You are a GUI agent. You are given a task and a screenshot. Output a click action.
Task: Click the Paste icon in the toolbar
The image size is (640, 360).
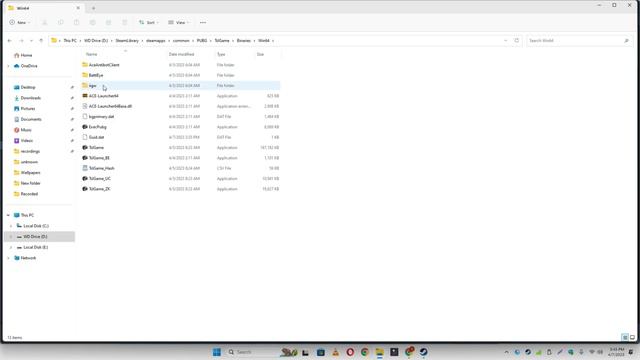click(77, 22)
